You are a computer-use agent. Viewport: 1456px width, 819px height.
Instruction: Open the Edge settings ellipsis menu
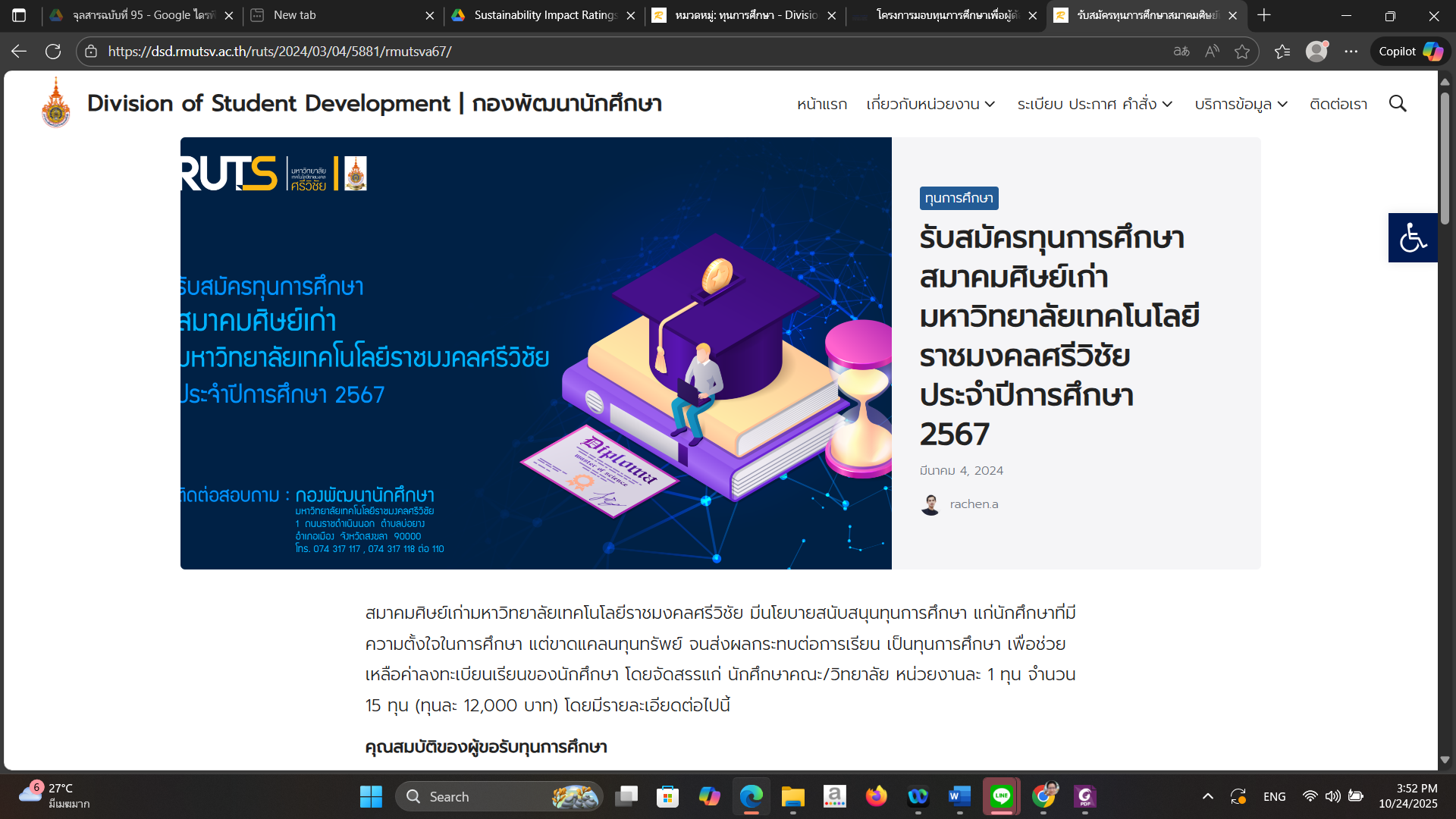pos(1351,52)
